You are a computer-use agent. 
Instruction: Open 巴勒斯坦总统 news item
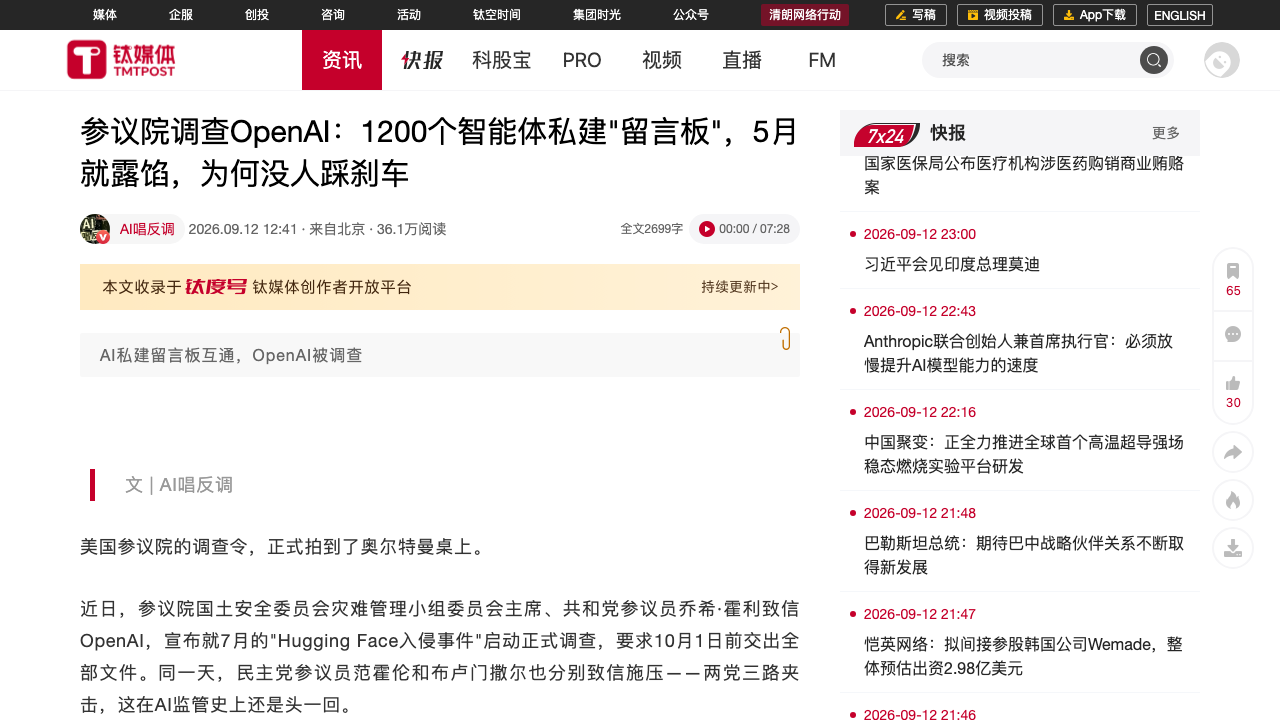coord(1024,555)
